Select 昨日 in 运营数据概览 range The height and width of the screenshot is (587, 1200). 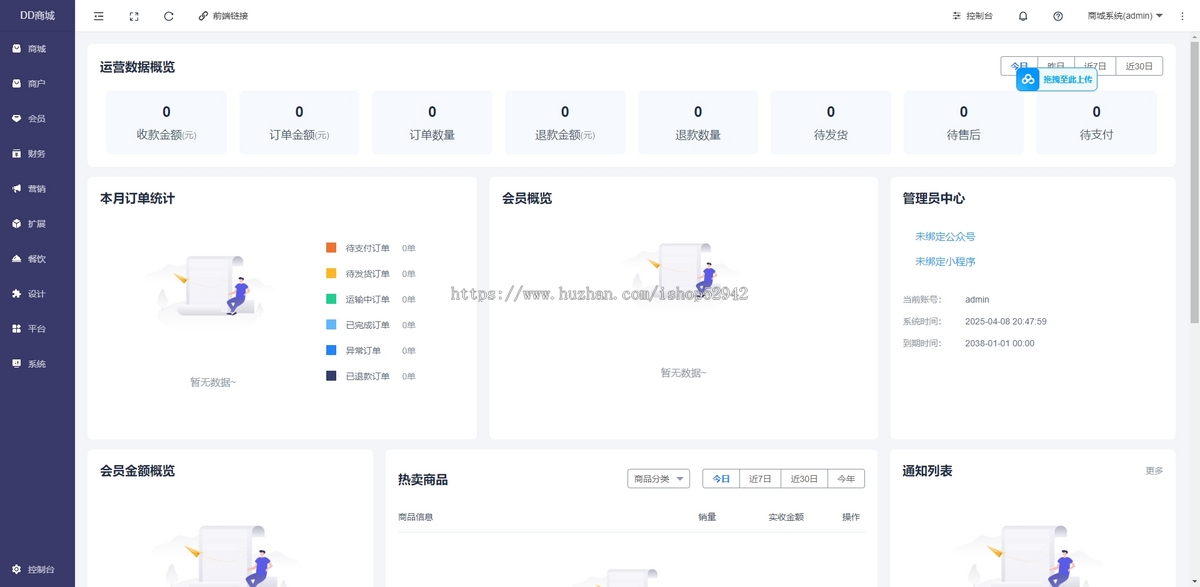[x=1056, y=66]
